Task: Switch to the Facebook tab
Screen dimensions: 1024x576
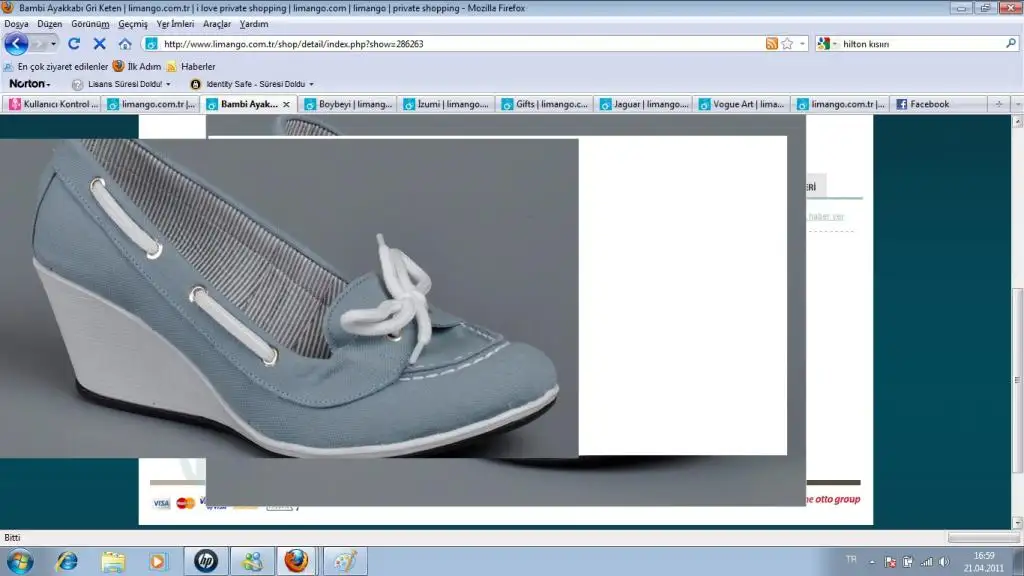Action: (929, 104)
